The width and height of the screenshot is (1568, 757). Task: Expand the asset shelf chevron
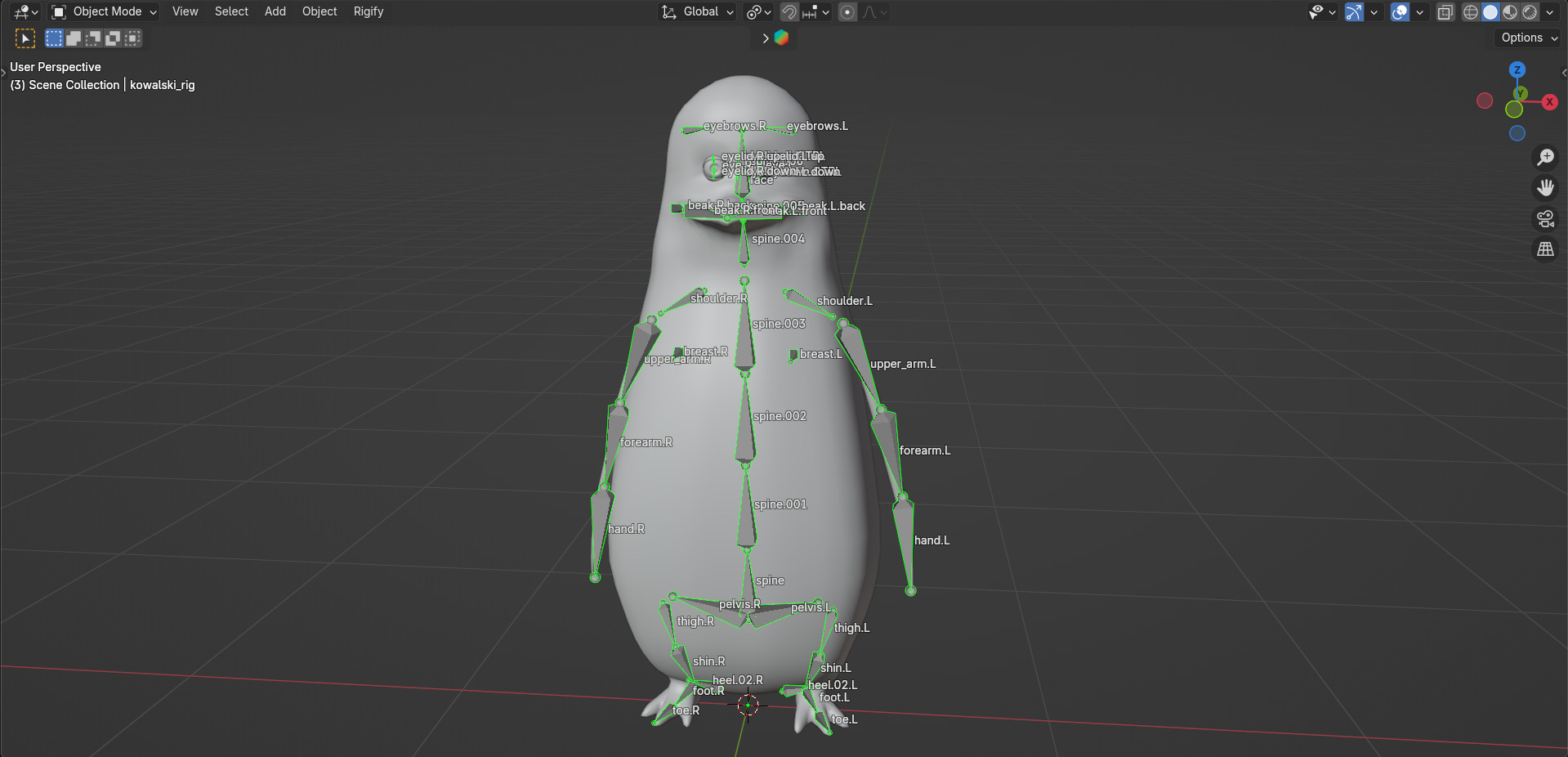(x=766, y=38)
